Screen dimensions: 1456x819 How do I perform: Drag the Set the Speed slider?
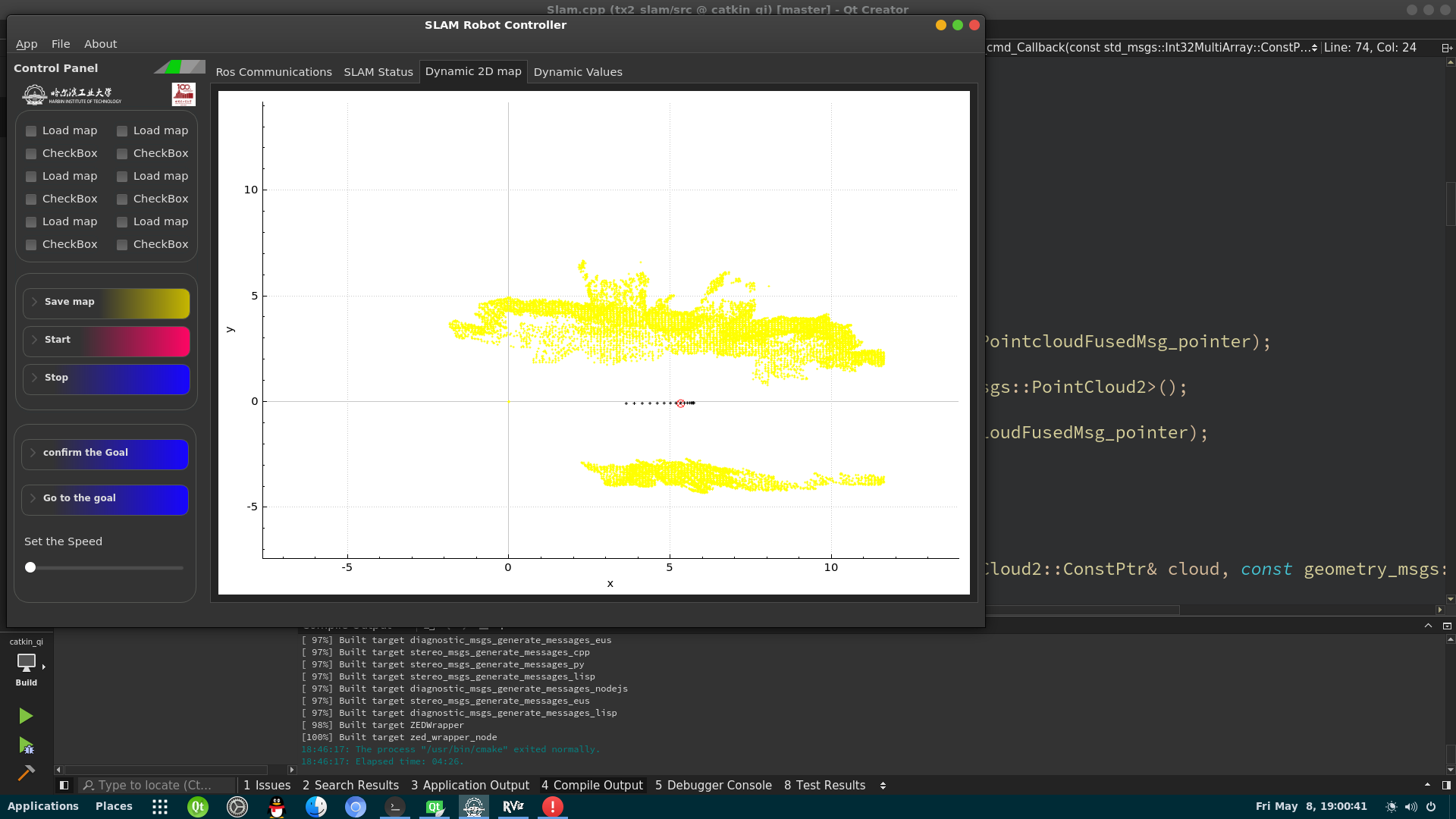(x=30, y=567)
